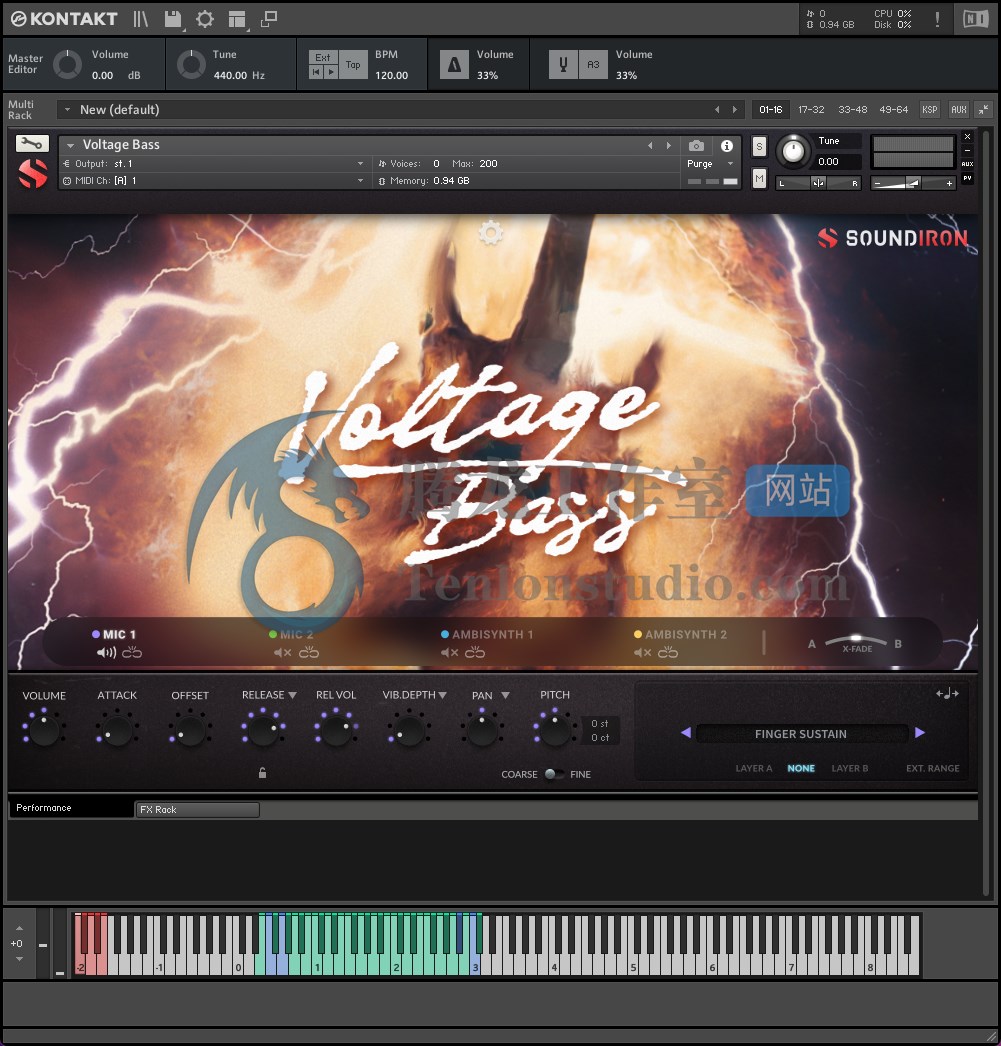Viewport: 1001px width, 1046px height.
Task: Toggle Coarse/Fine pitch switch
Action: [x=554, y=774]
